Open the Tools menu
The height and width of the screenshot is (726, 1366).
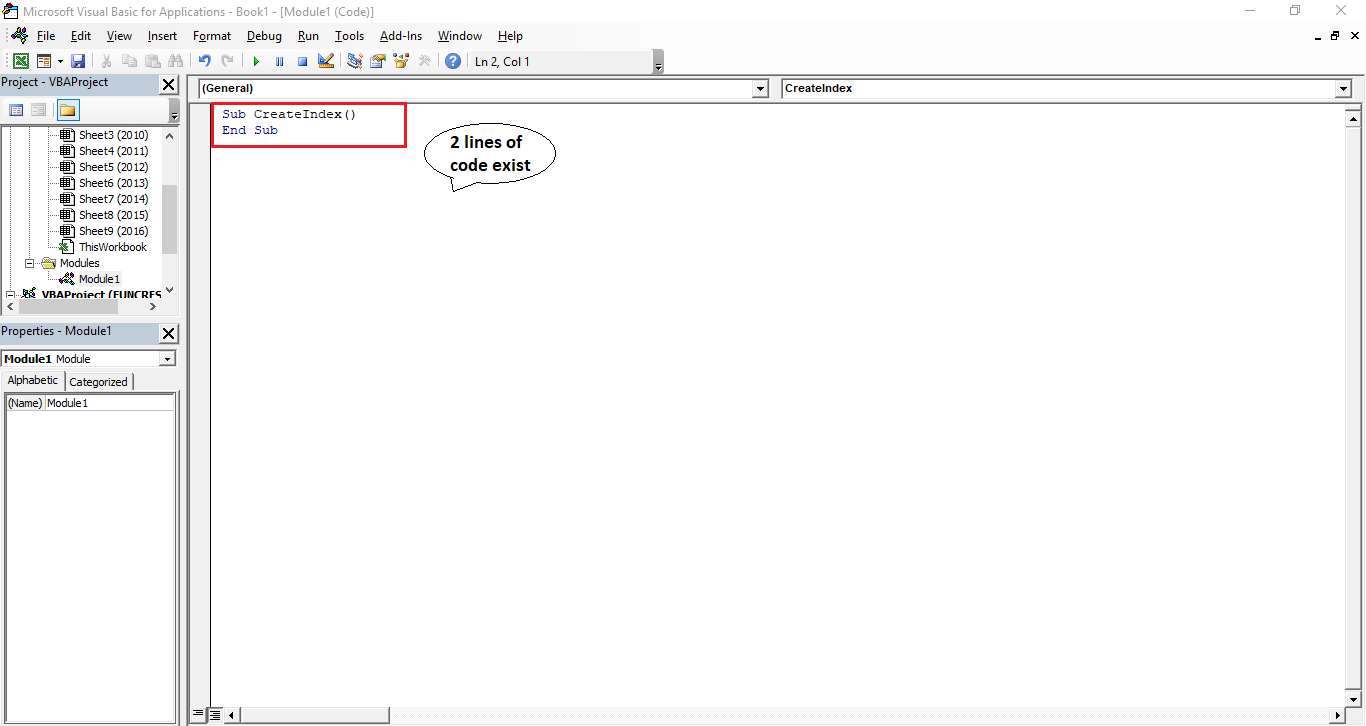tap(350, 36)
